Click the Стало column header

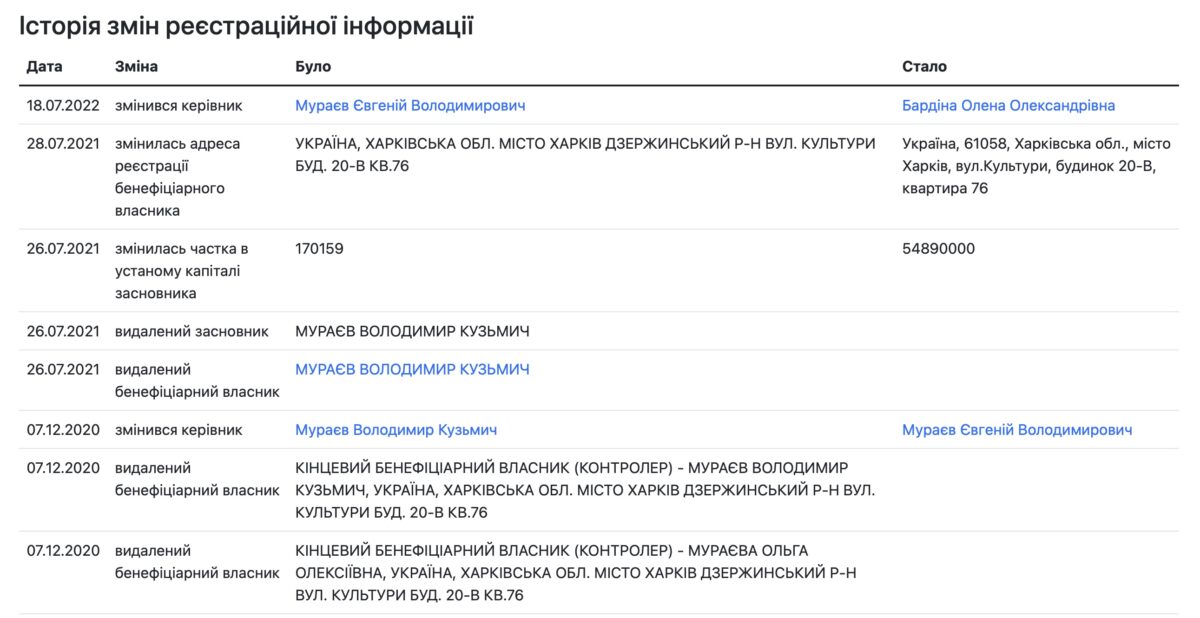coord(924,66)
